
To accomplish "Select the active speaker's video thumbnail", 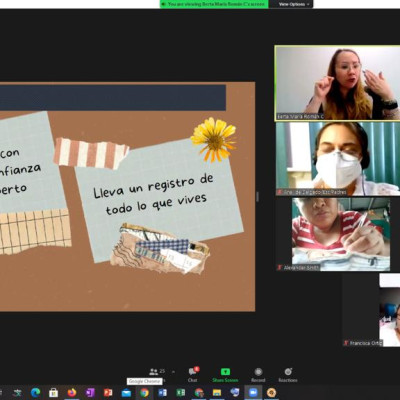I will [337, 83].
